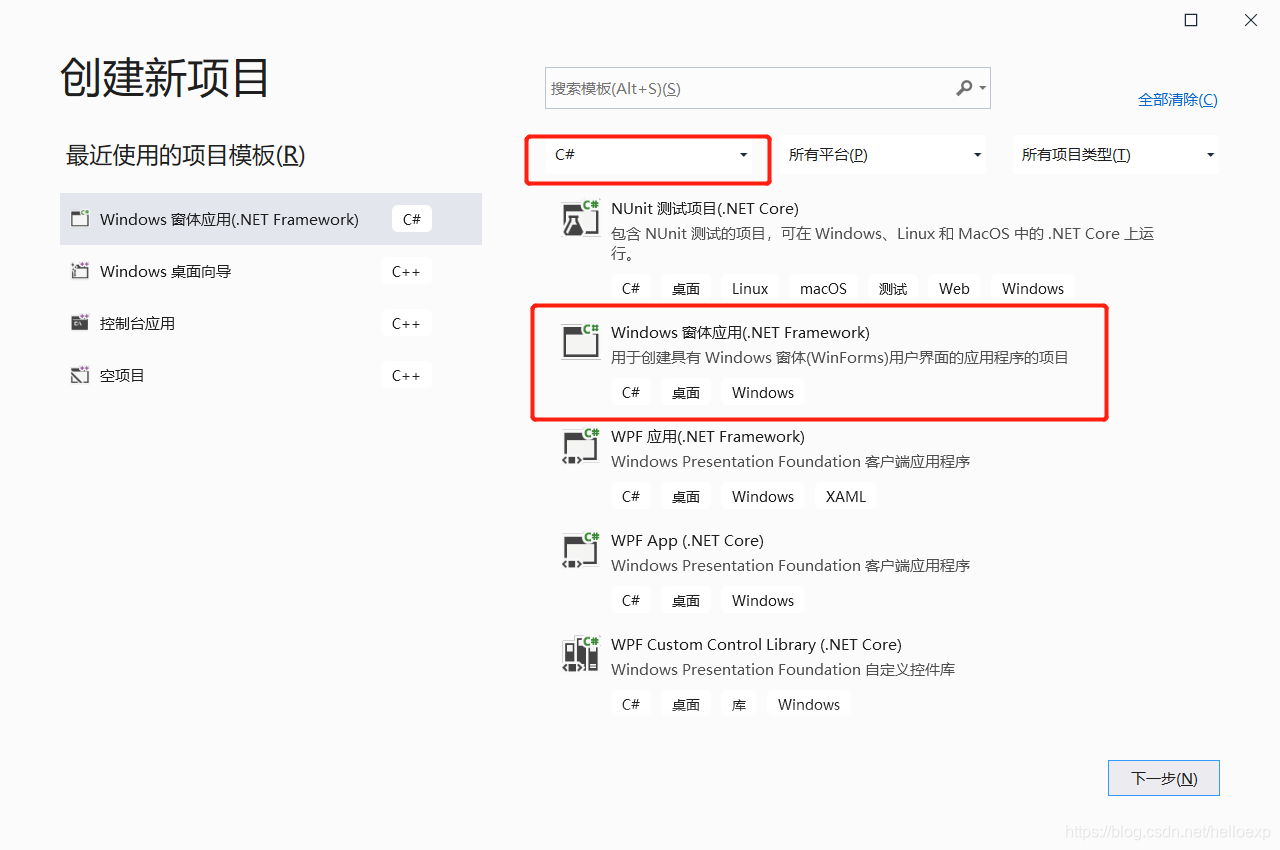Click the 空项目 icon in recent templates
Viewport: 1280px width, 850px height.
pyautogui.click(x=80, y=375)
